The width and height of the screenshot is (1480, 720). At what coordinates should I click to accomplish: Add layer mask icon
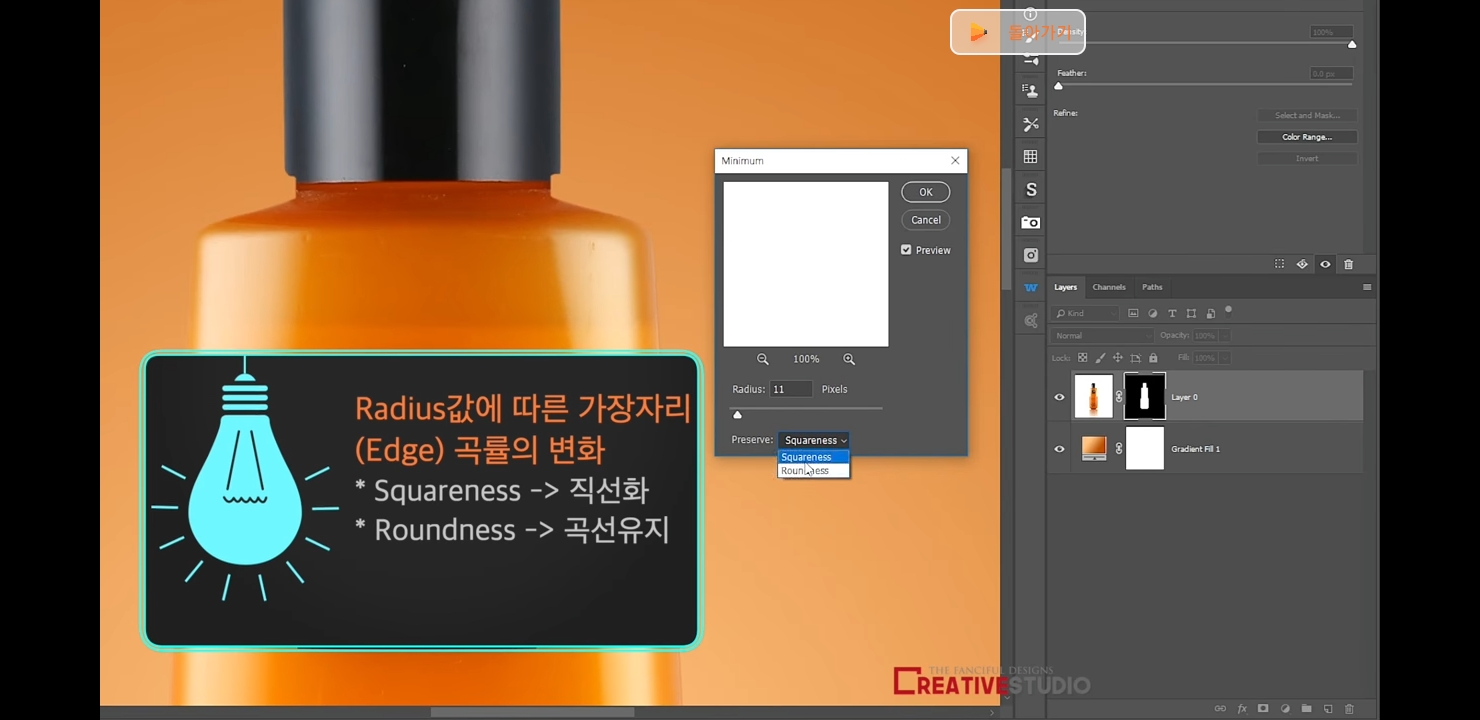[1263, 709]
